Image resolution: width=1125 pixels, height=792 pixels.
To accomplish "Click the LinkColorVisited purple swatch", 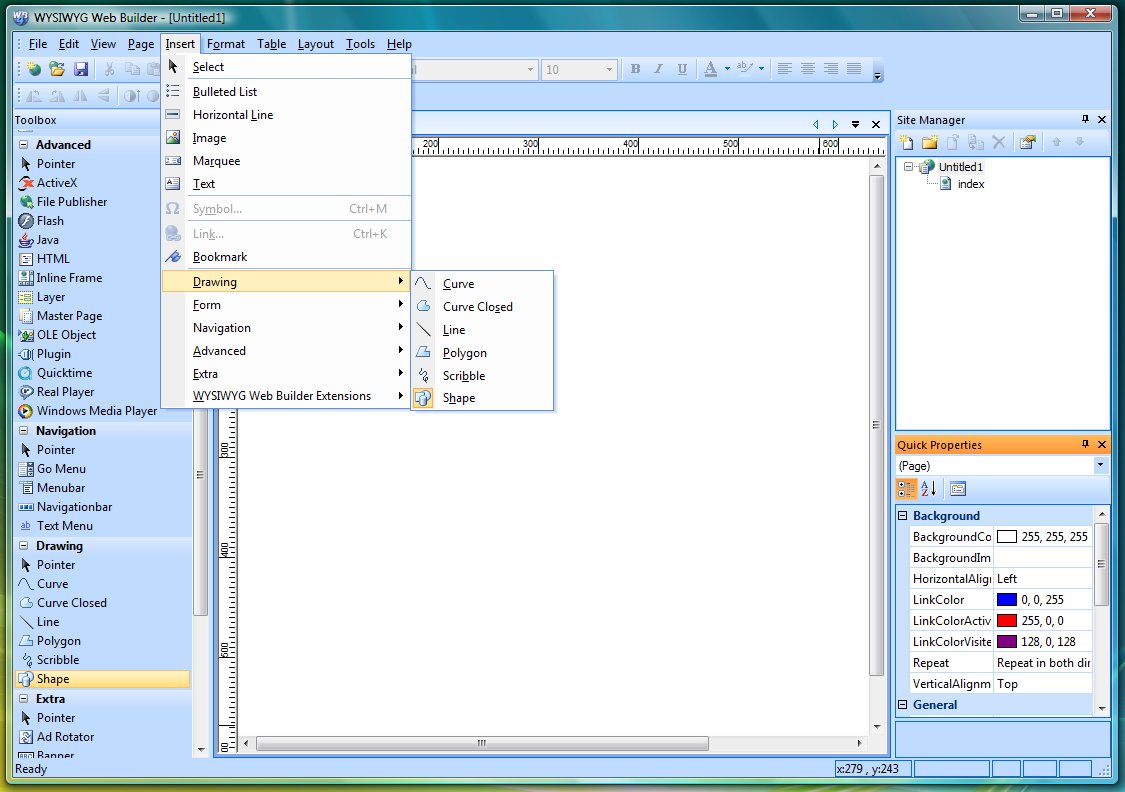I will tap(1007, 641).
